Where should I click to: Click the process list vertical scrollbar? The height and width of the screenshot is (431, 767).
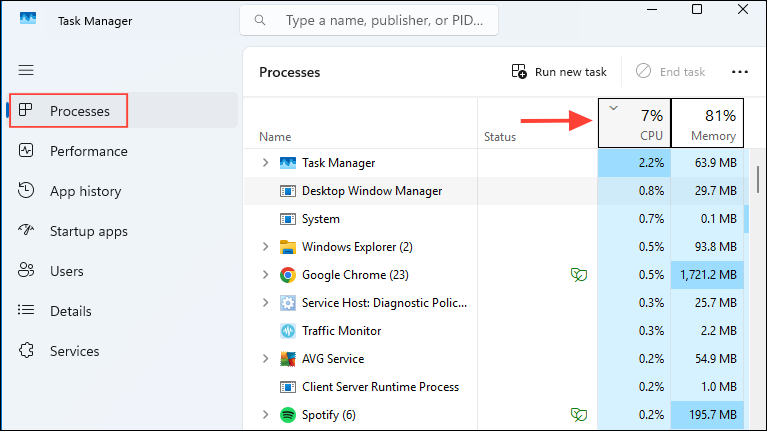[758, 179]
